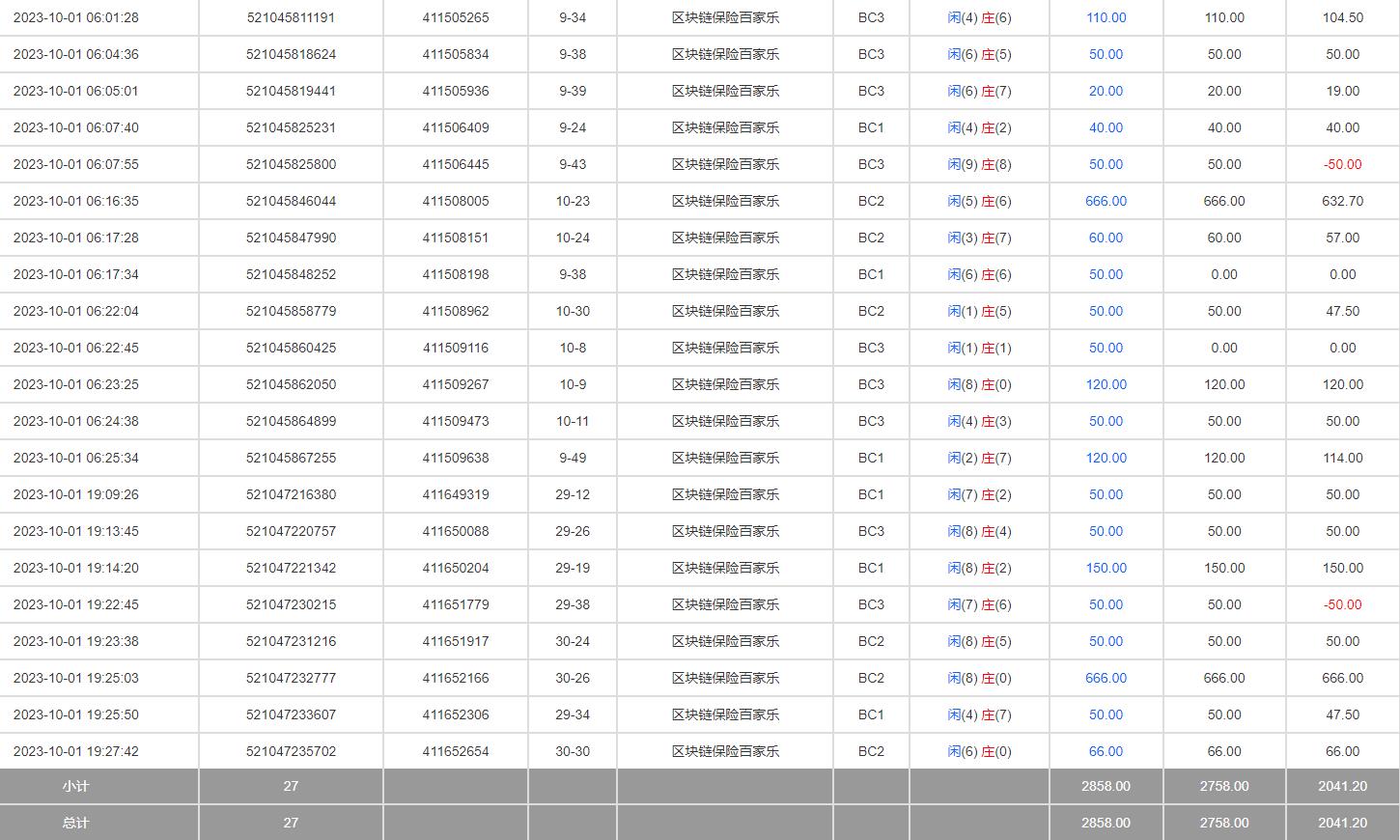Viewport: 1400px width, 840px height.
Task: Select the 闲(2) 庄(7) result link
Action: point(979,458)
